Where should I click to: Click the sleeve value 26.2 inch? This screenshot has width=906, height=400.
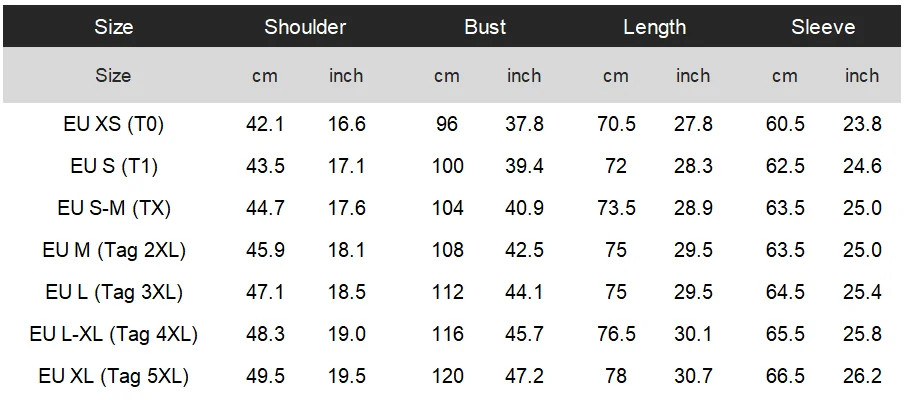pos(862,377)
